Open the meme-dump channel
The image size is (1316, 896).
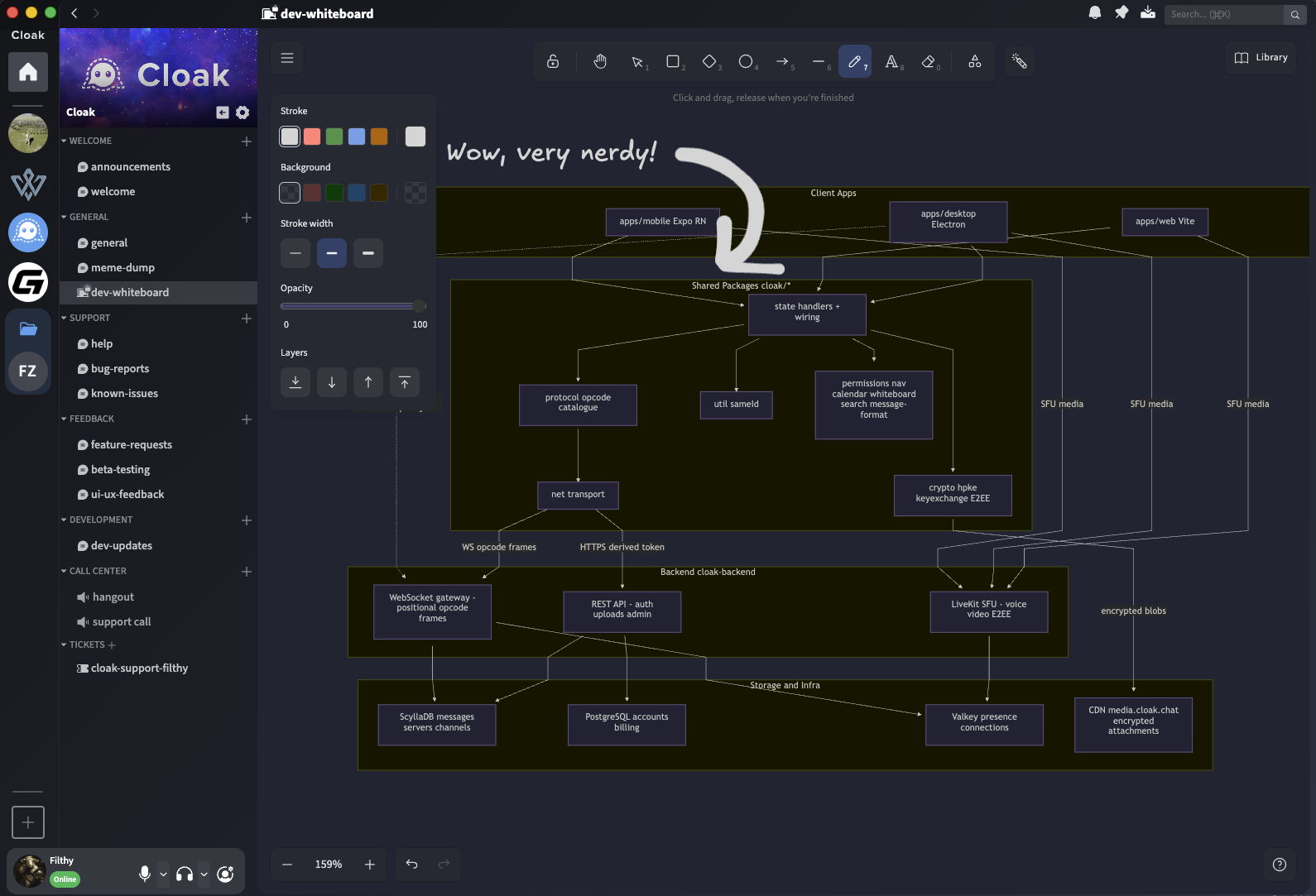(157, 268)
